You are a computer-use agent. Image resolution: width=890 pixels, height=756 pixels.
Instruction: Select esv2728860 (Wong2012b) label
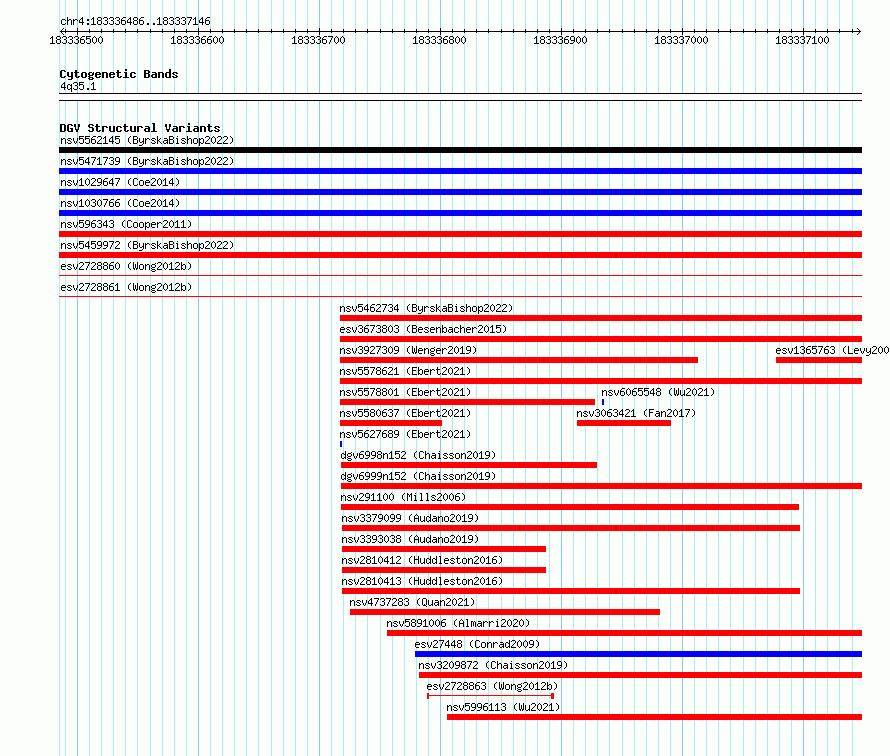(x=126, y=266)
